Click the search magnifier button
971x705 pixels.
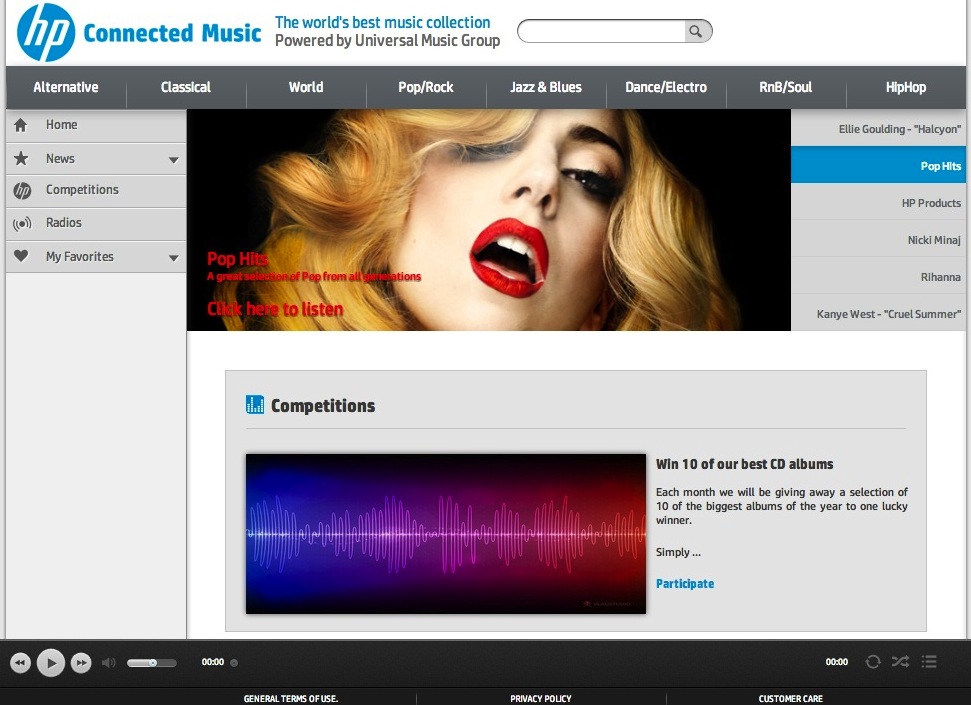pos(697,31)
